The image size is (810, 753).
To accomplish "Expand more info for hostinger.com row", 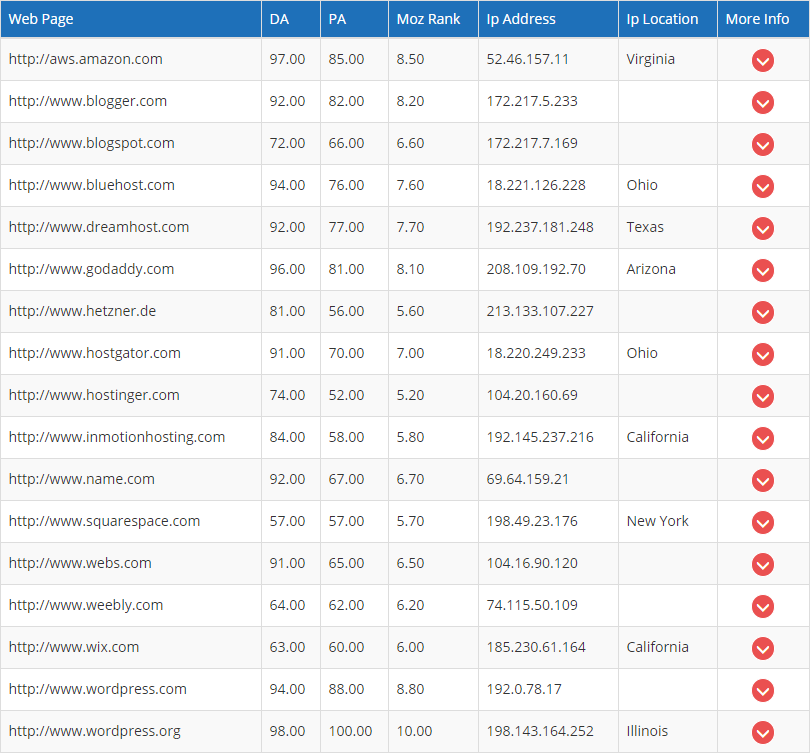I will click(762, 396).
